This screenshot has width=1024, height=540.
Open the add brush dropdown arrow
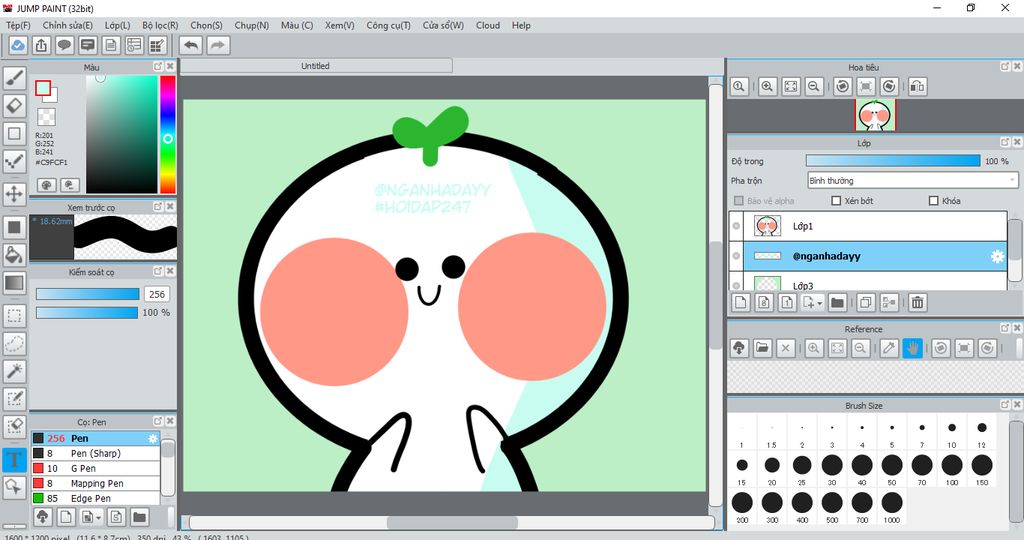tap(99, 517)
